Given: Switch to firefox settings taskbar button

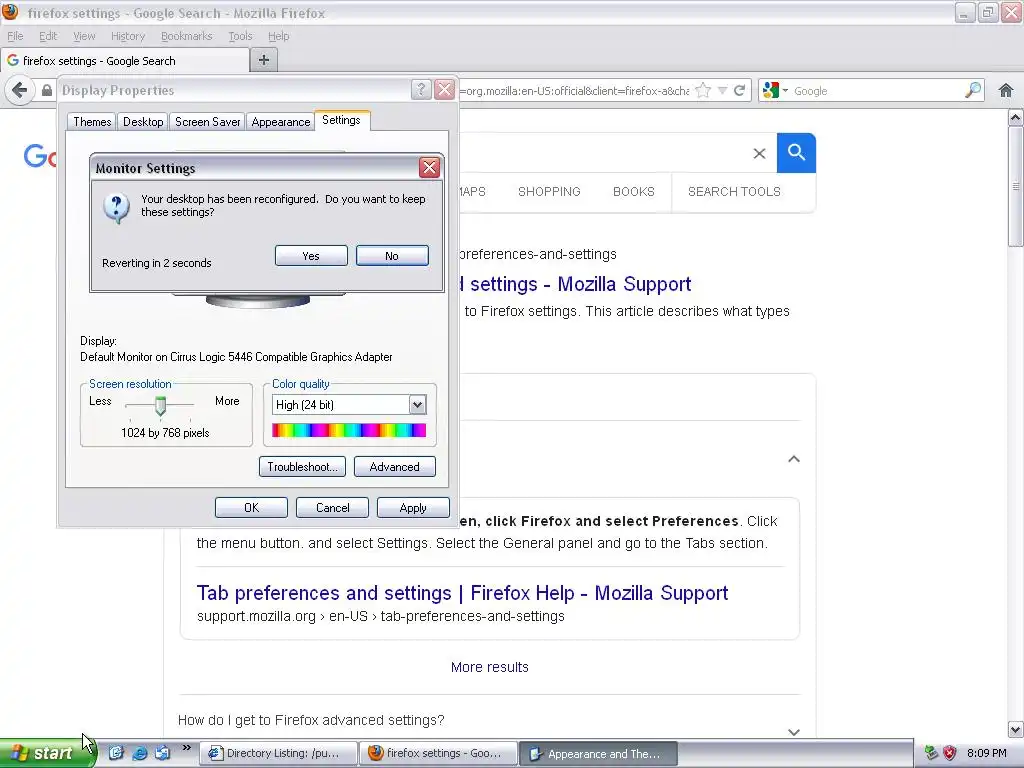Looking at the screenshot, I should (439, 753).
